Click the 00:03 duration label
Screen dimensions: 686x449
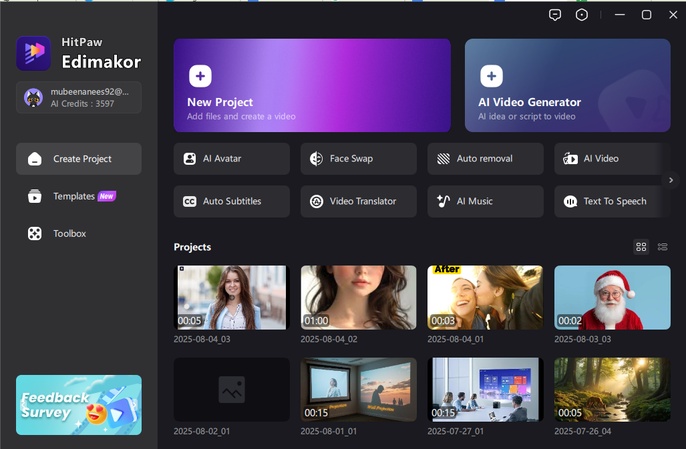(443, 321)
